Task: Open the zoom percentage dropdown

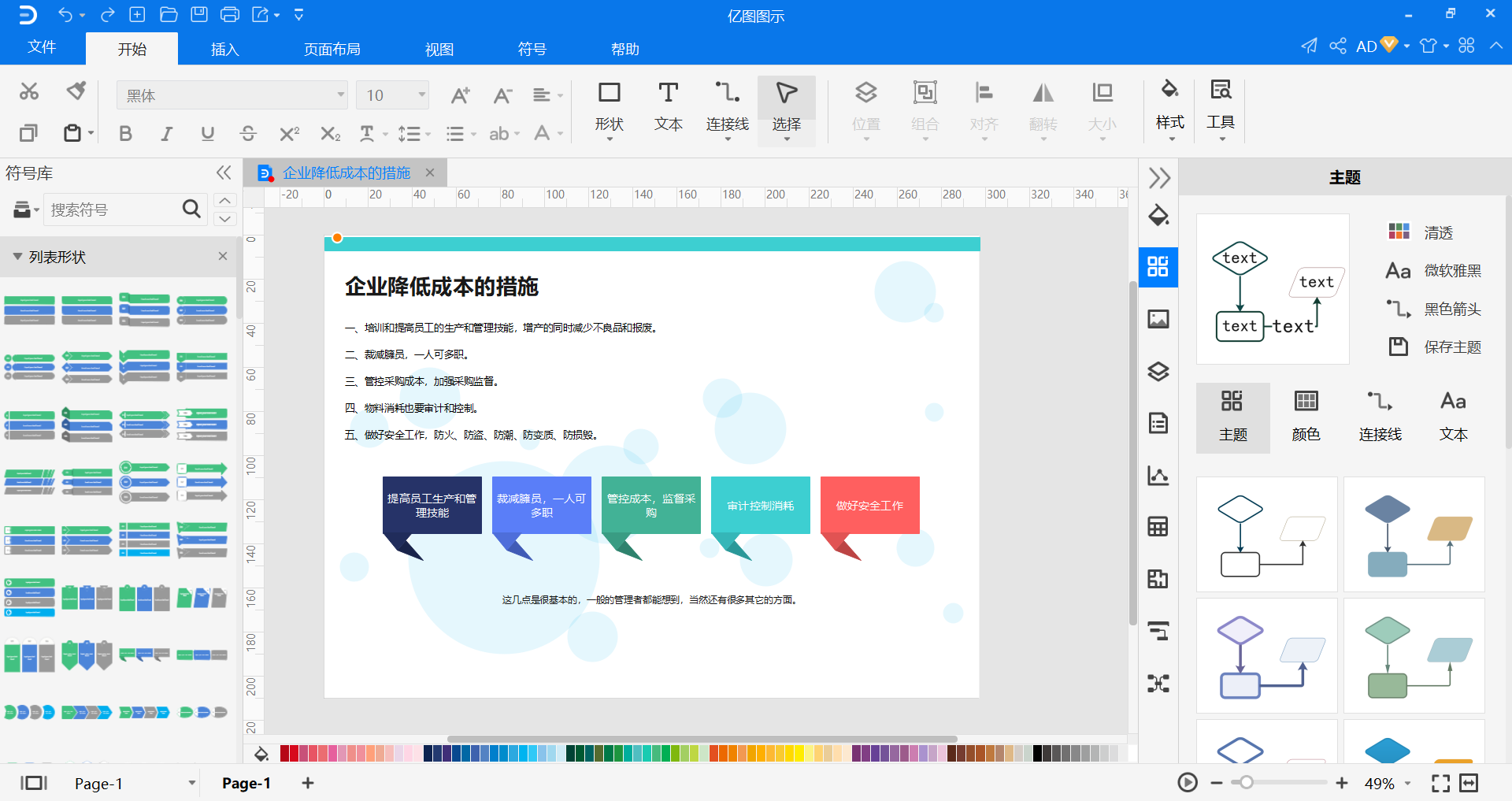Action: click(x=1407, y=783)
